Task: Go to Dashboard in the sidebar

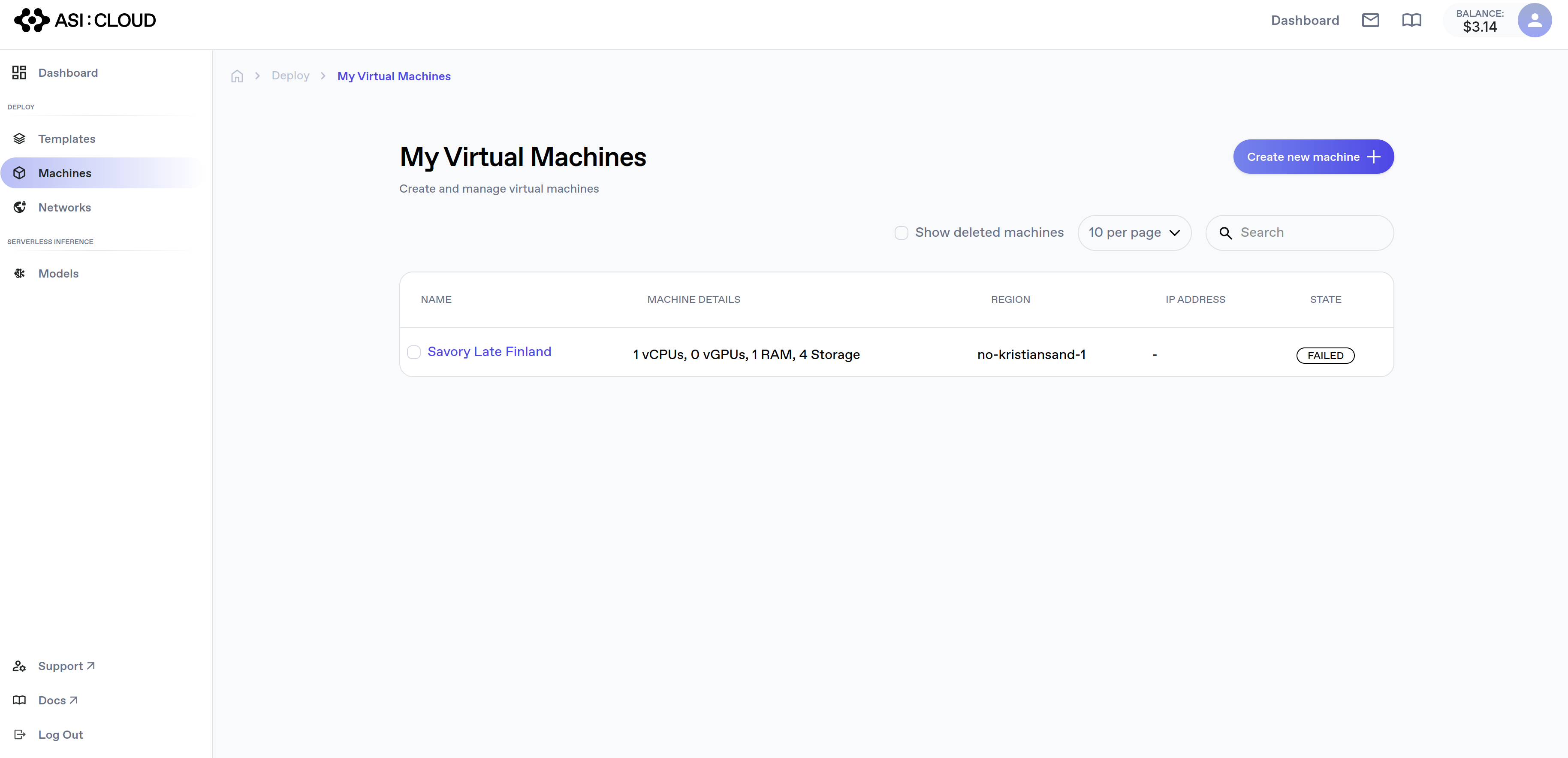Action: click(x=68, y=73)
